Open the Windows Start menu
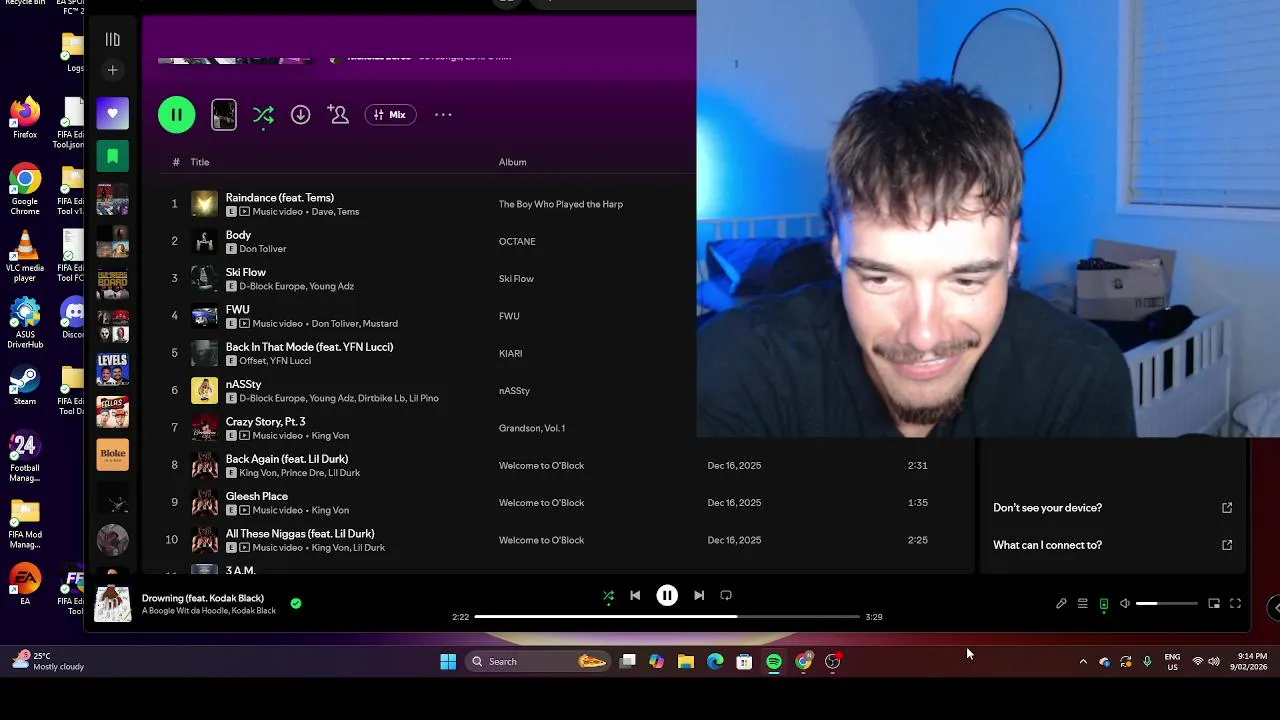Viewport: 1280px width, 720px height. 448,661
